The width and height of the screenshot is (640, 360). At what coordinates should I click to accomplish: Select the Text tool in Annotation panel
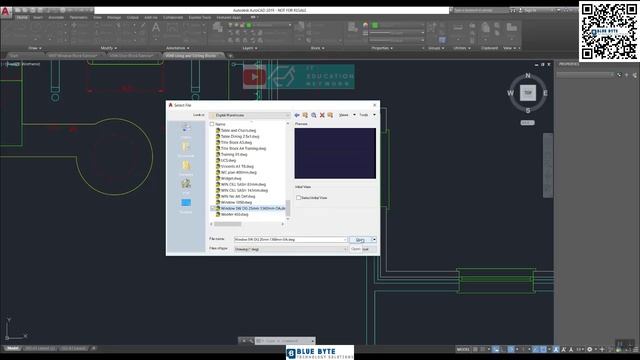tap(156, 29)
